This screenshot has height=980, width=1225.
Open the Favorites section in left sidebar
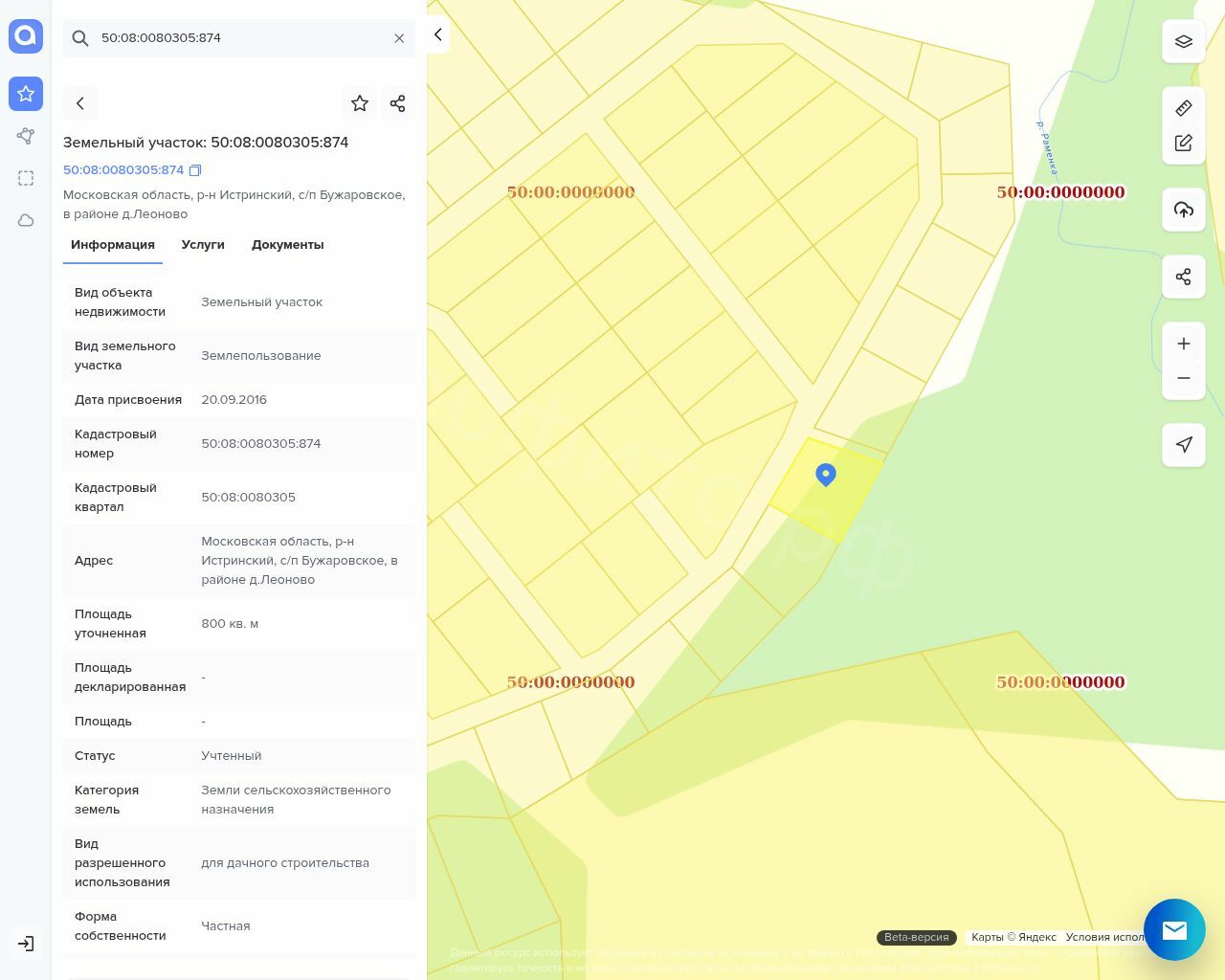point(26,94)
